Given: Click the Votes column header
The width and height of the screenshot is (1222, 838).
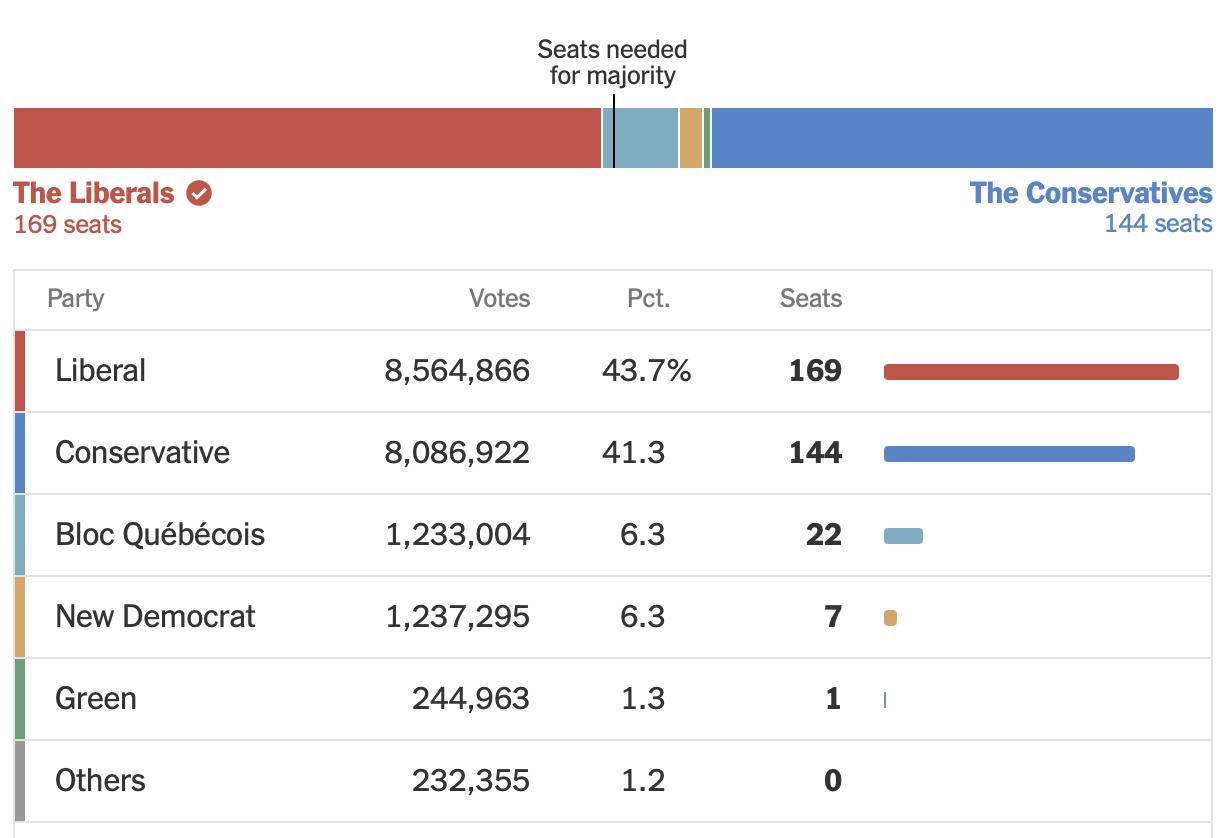Looking at the screenshot, I should [x=500, y=298].
